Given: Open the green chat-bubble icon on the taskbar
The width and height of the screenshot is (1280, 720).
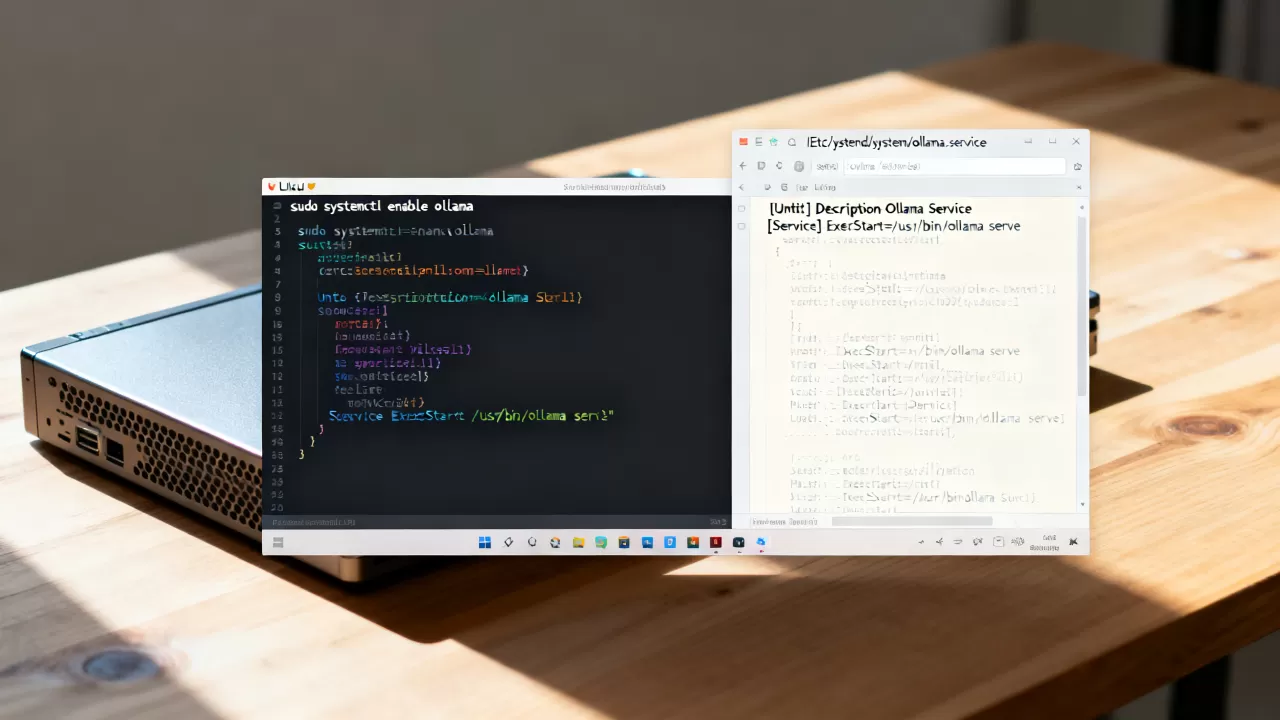Looking at the screenshot, I should pyautogui.click(x=601, y=542).
